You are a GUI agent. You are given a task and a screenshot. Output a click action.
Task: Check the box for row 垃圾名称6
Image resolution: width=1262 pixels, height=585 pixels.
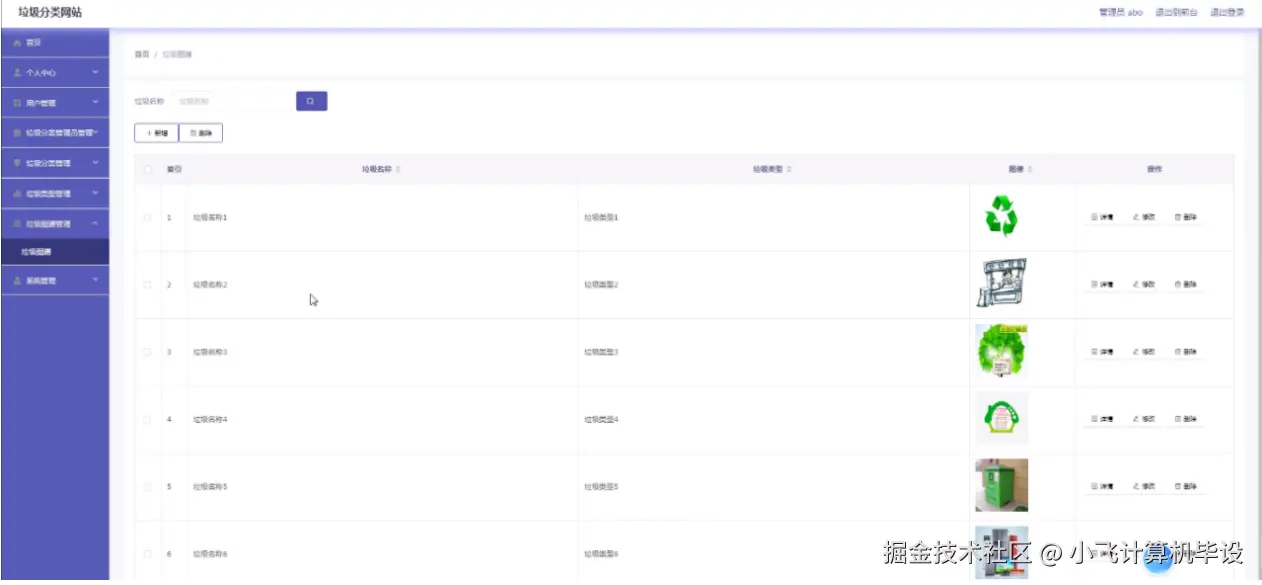pos(148,554)
